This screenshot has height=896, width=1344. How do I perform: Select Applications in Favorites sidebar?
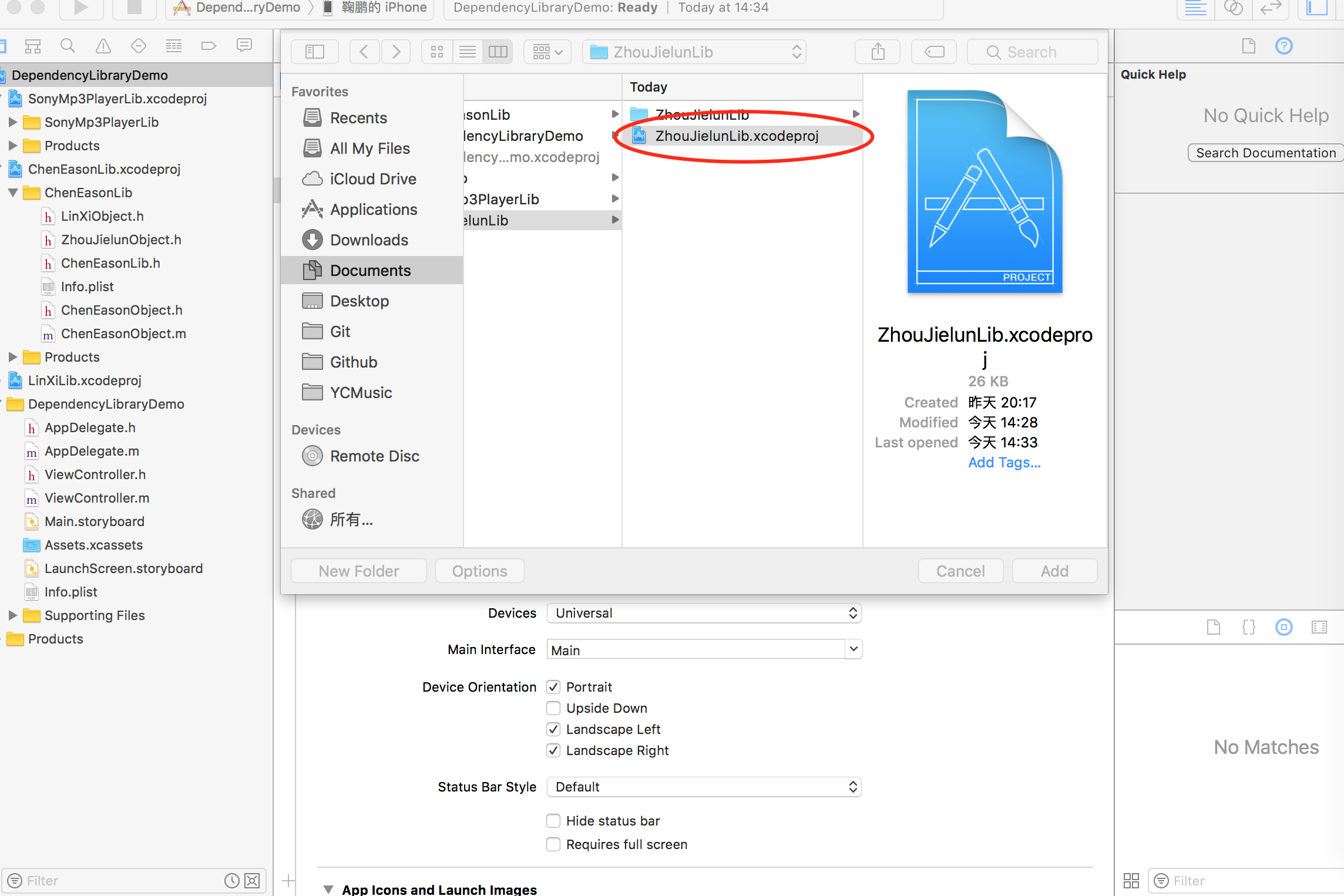click(374, 210)
